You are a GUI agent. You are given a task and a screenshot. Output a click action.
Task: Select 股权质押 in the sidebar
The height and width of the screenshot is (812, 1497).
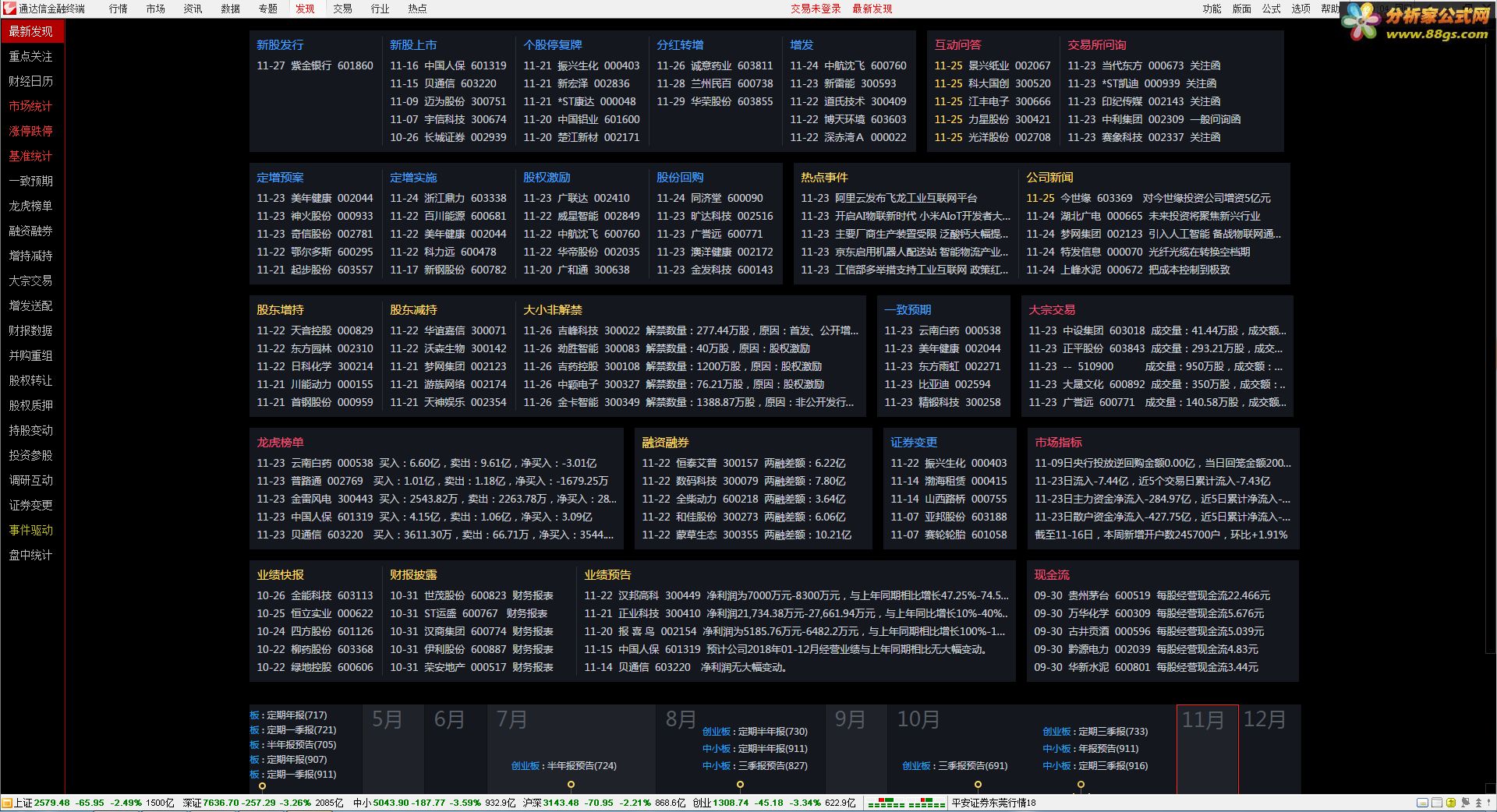coord(32,405)
